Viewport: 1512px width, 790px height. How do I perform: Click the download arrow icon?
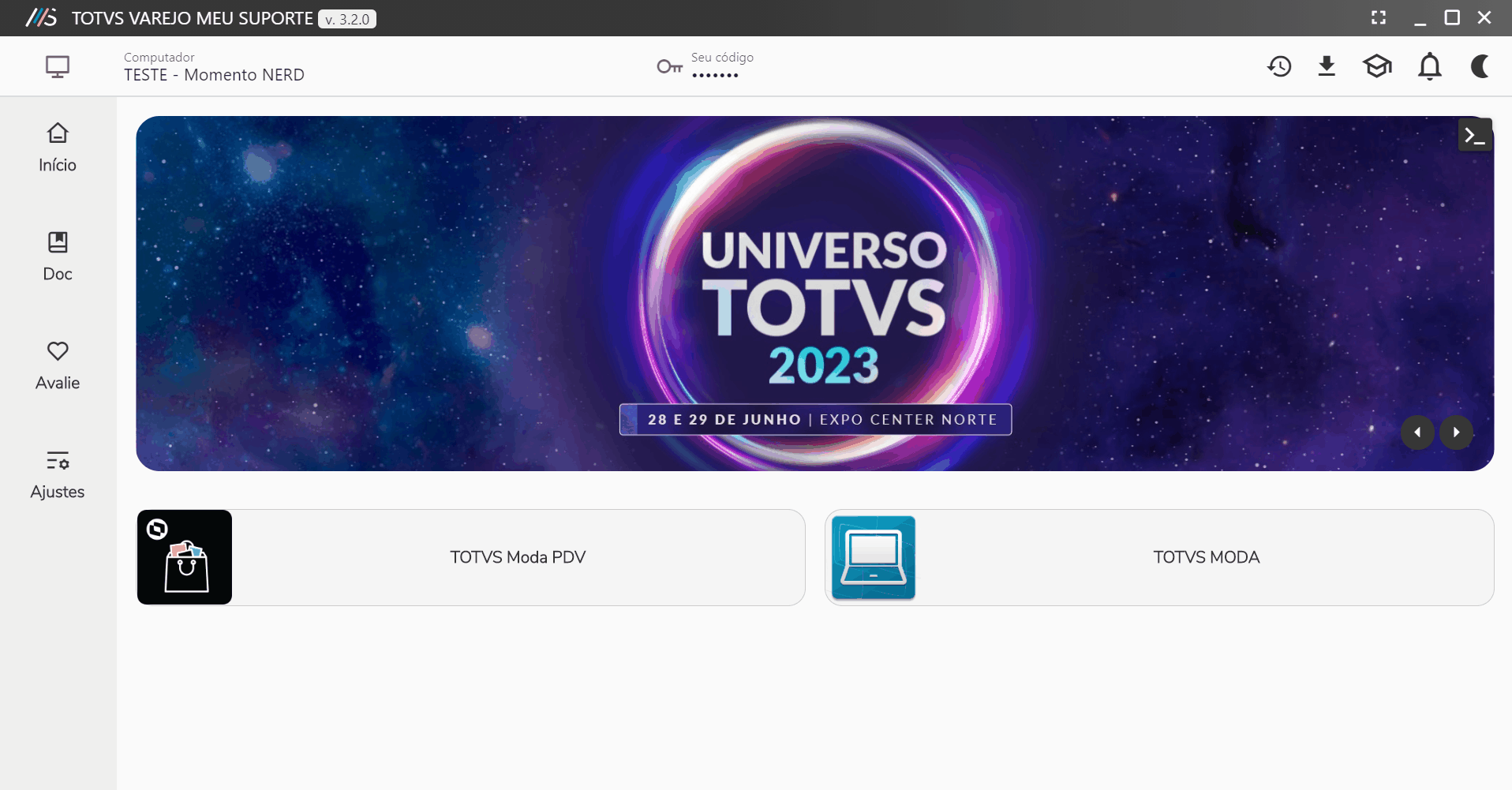point(1327,66)
